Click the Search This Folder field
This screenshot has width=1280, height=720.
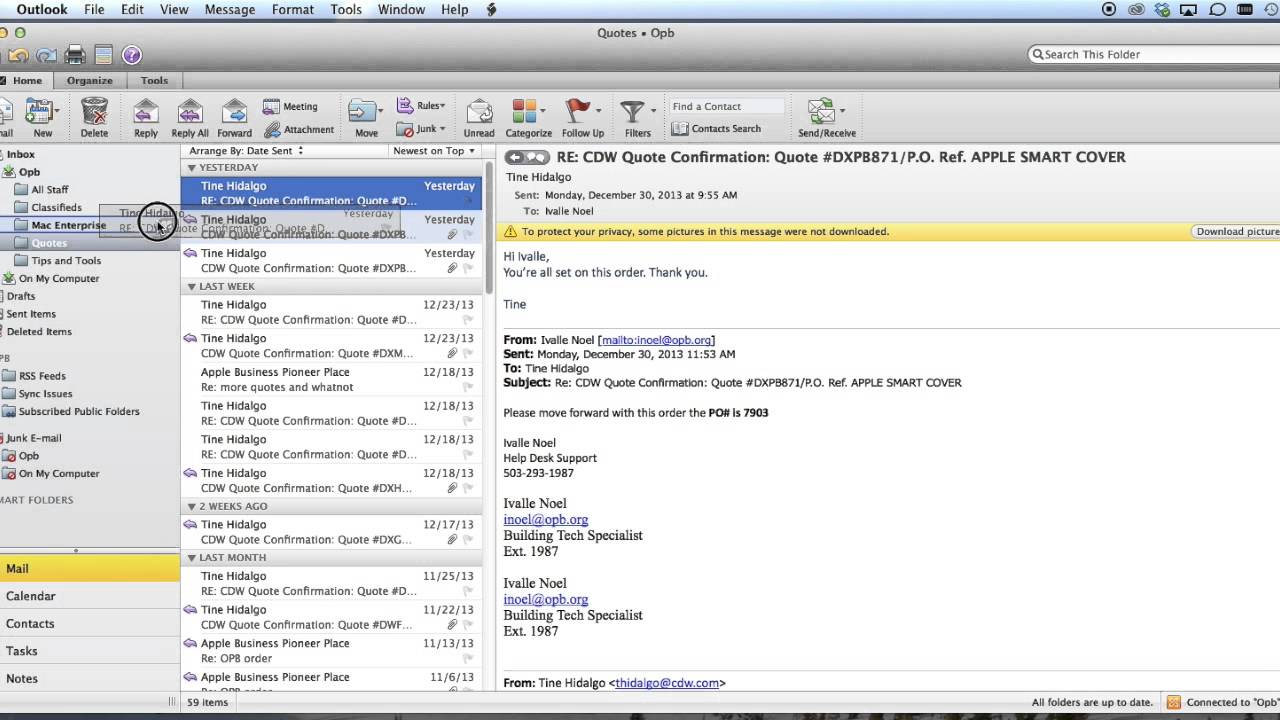[1153, 55]
